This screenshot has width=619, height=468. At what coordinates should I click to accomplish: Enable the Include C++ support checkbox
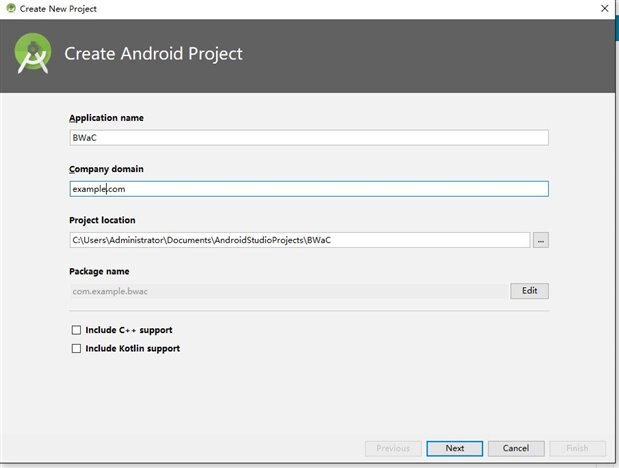(x=76, y=330)
